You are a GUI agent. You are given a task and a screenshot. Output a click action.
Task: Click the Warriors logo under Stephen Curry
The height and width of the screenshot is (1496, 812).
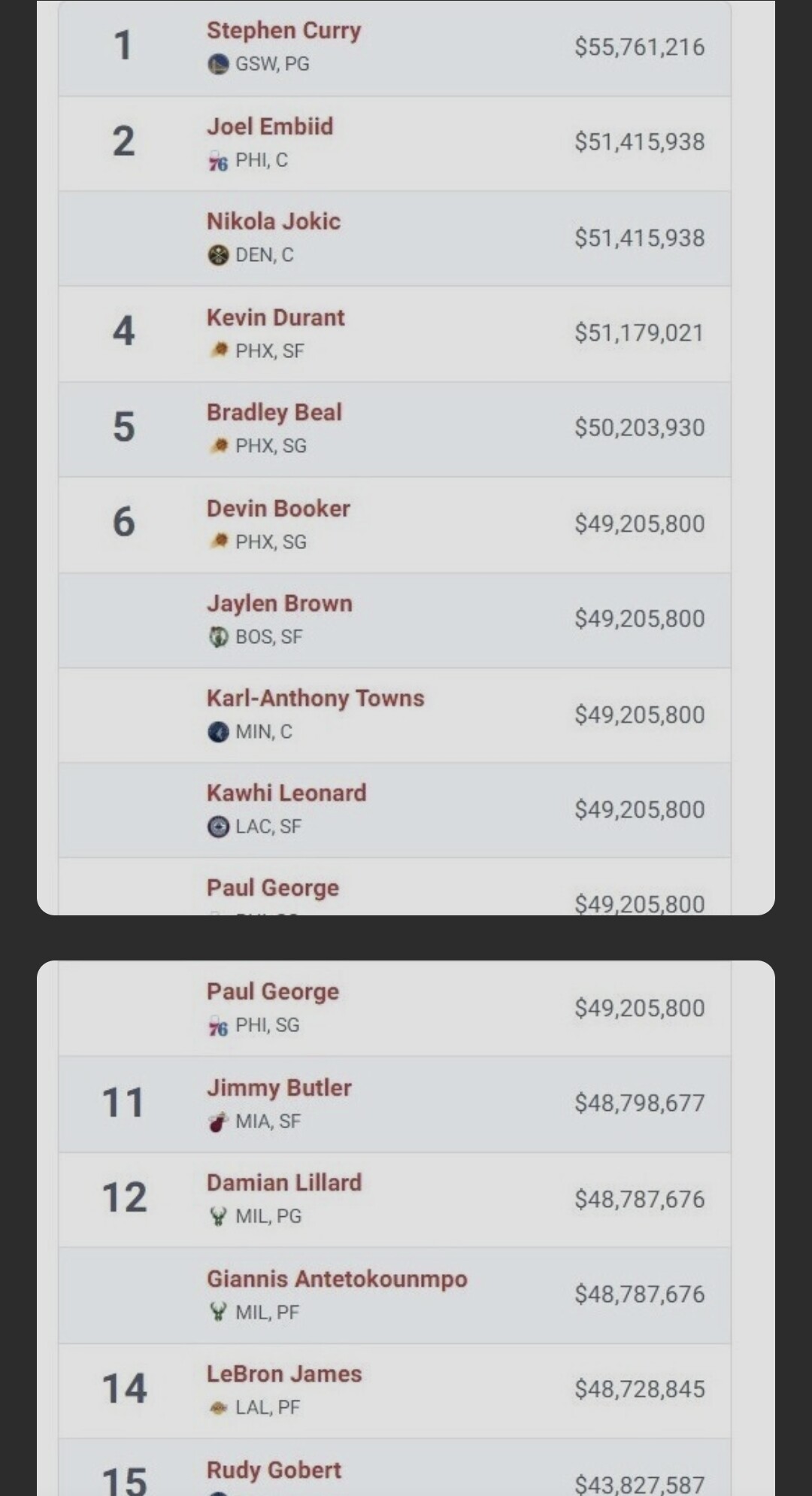coord(218,64)
